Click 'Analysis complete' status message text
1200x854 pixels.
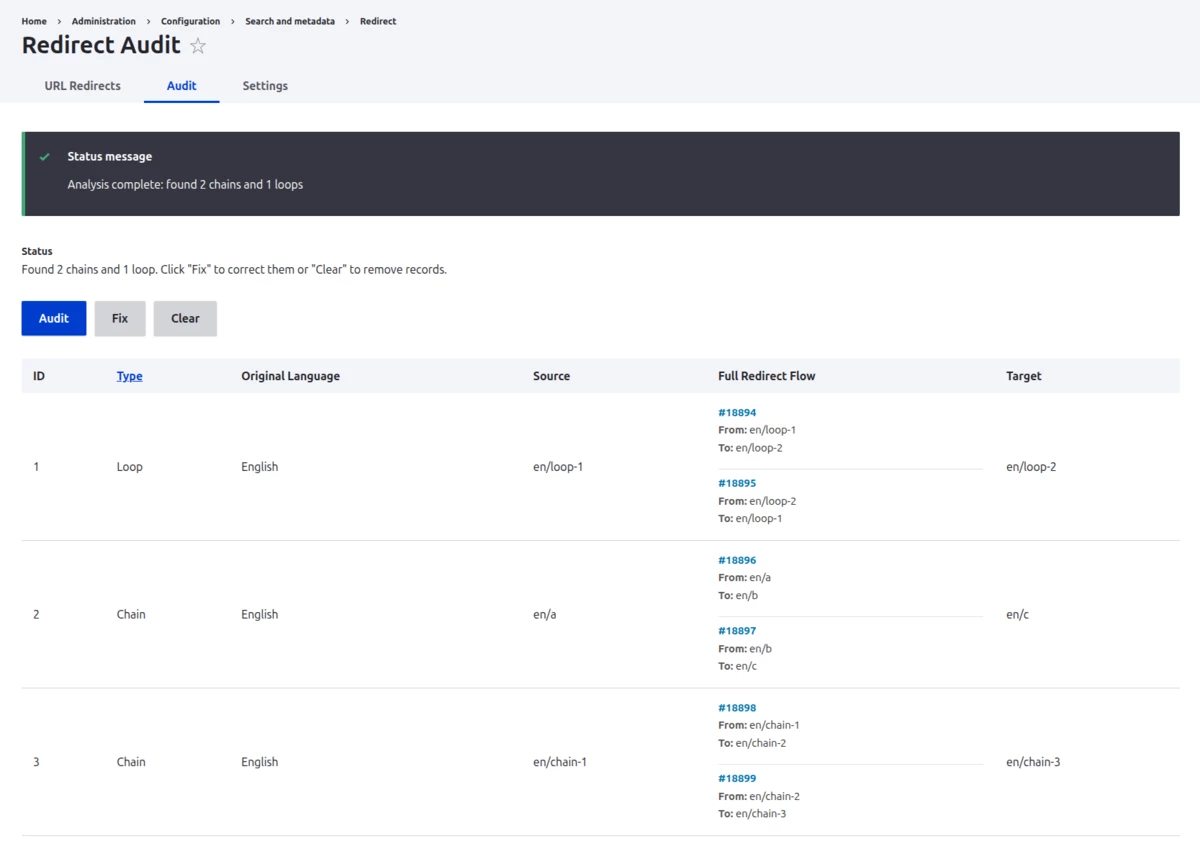(x=185, y=185)
